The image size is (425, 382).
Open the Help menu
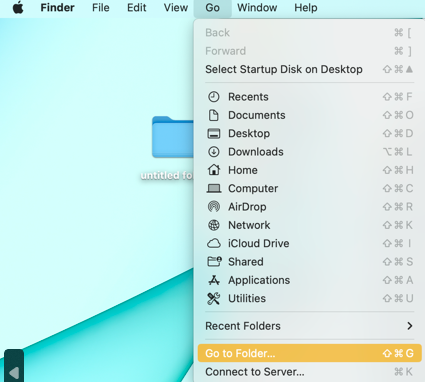(x=306, y=7)
